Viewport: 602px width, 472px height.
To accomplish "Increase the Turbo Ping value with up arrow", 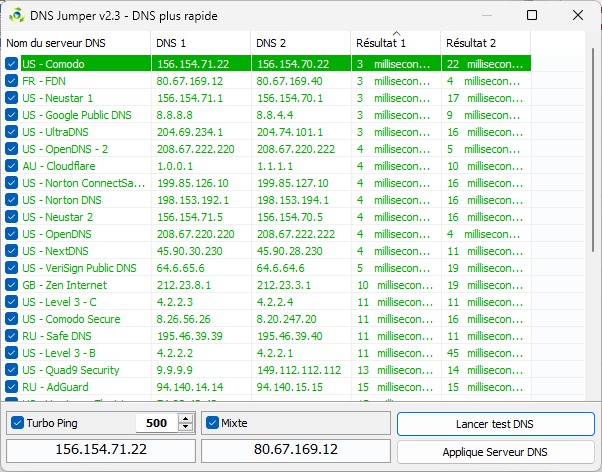I will coord(185,419).
